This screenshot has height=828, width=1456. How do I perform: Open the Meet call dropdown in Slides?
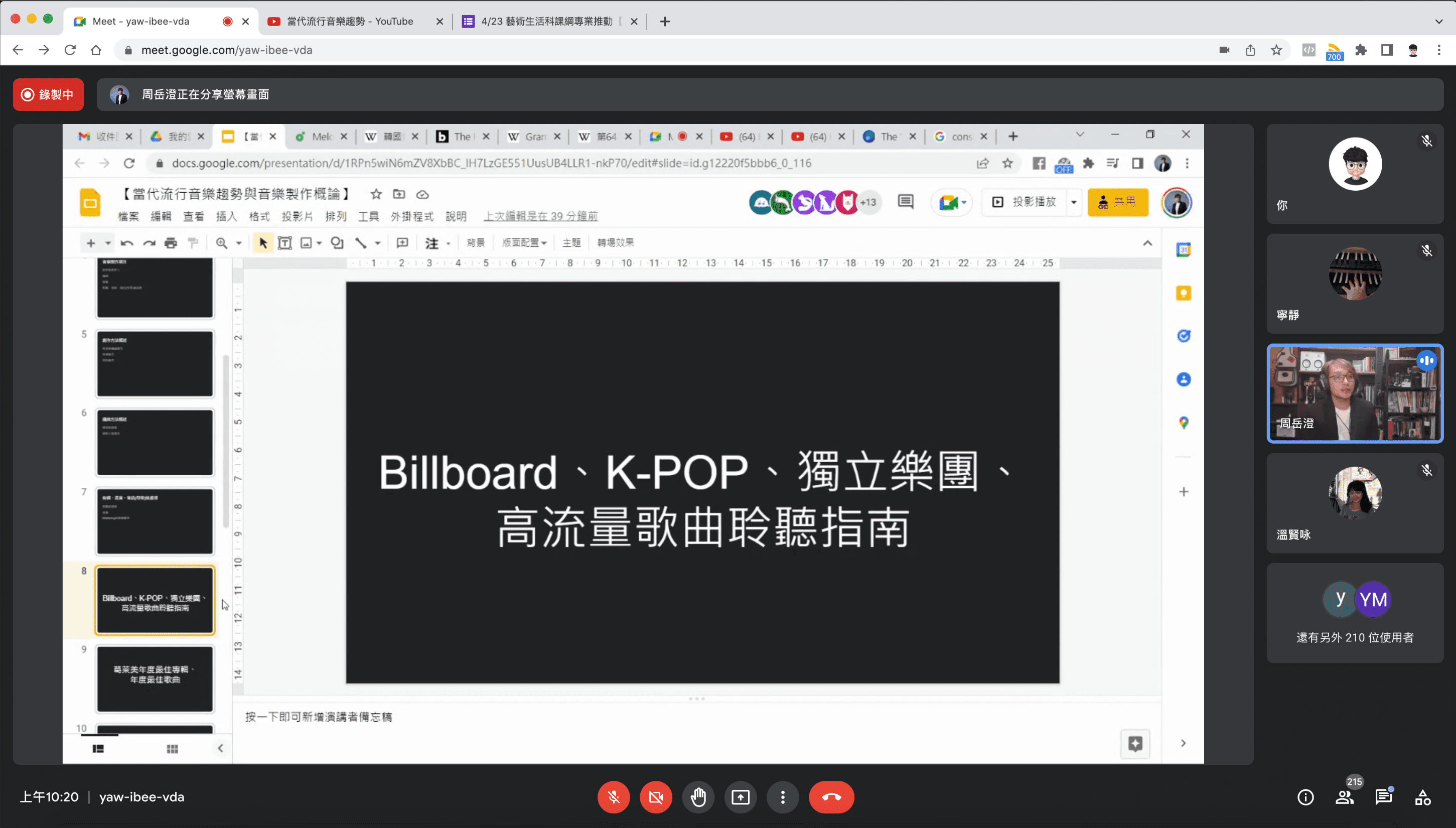952,202
